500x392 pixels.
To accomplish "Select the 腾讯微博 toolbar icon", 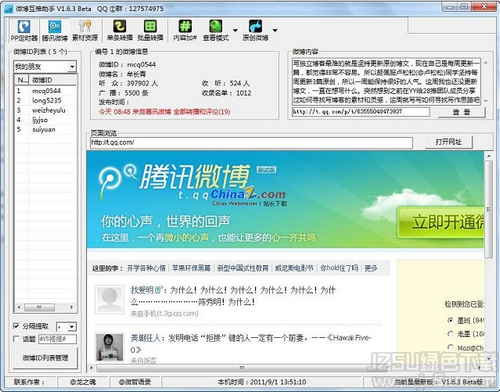I will point(55,31).
